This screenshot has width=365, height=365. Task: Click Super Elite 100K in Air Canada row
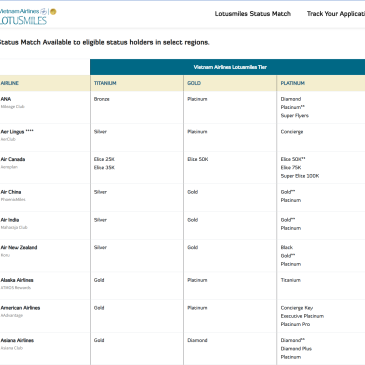pos(300,176)
